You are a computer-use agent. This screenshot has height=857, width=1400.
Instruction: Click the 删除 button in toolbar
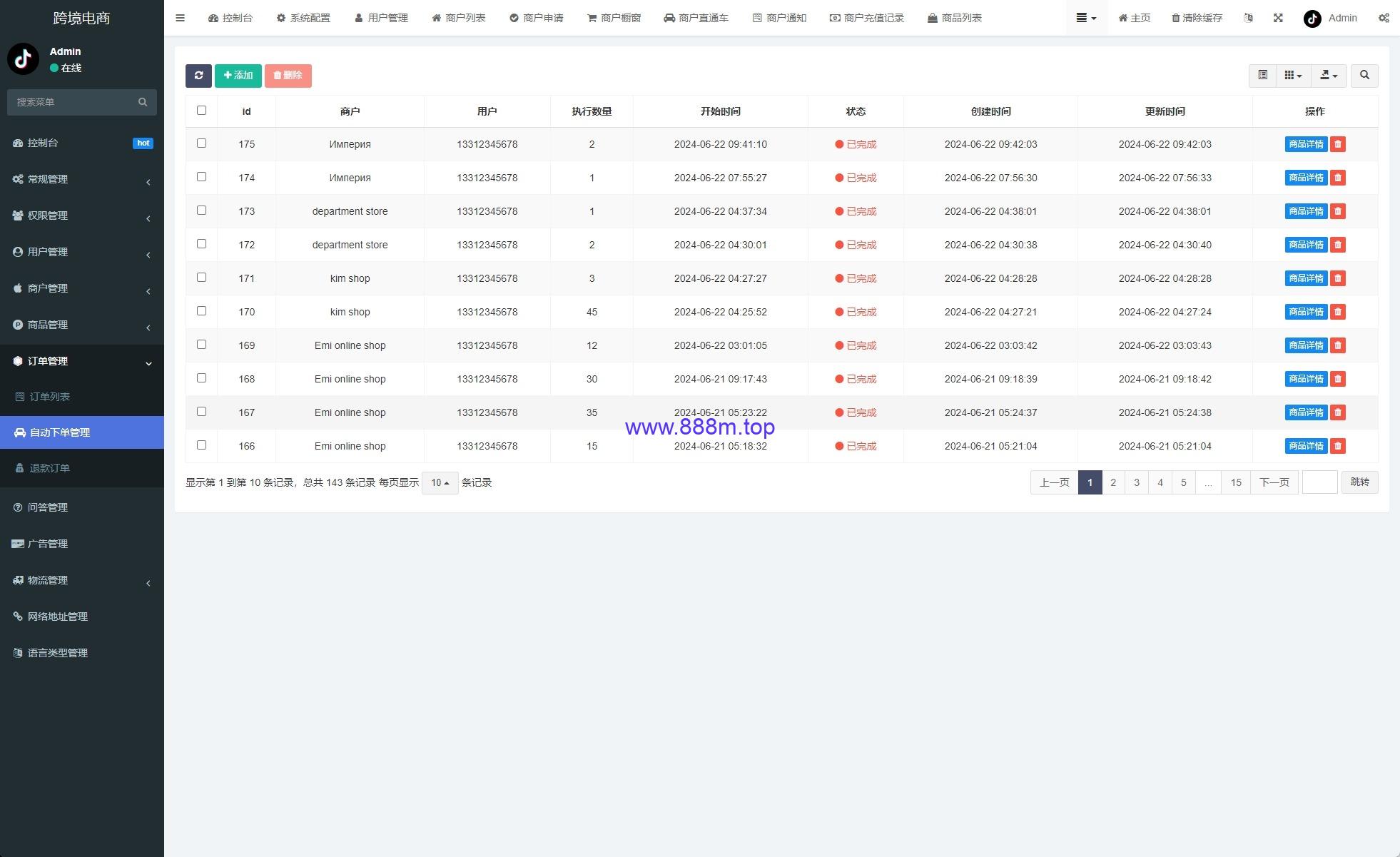288,76
